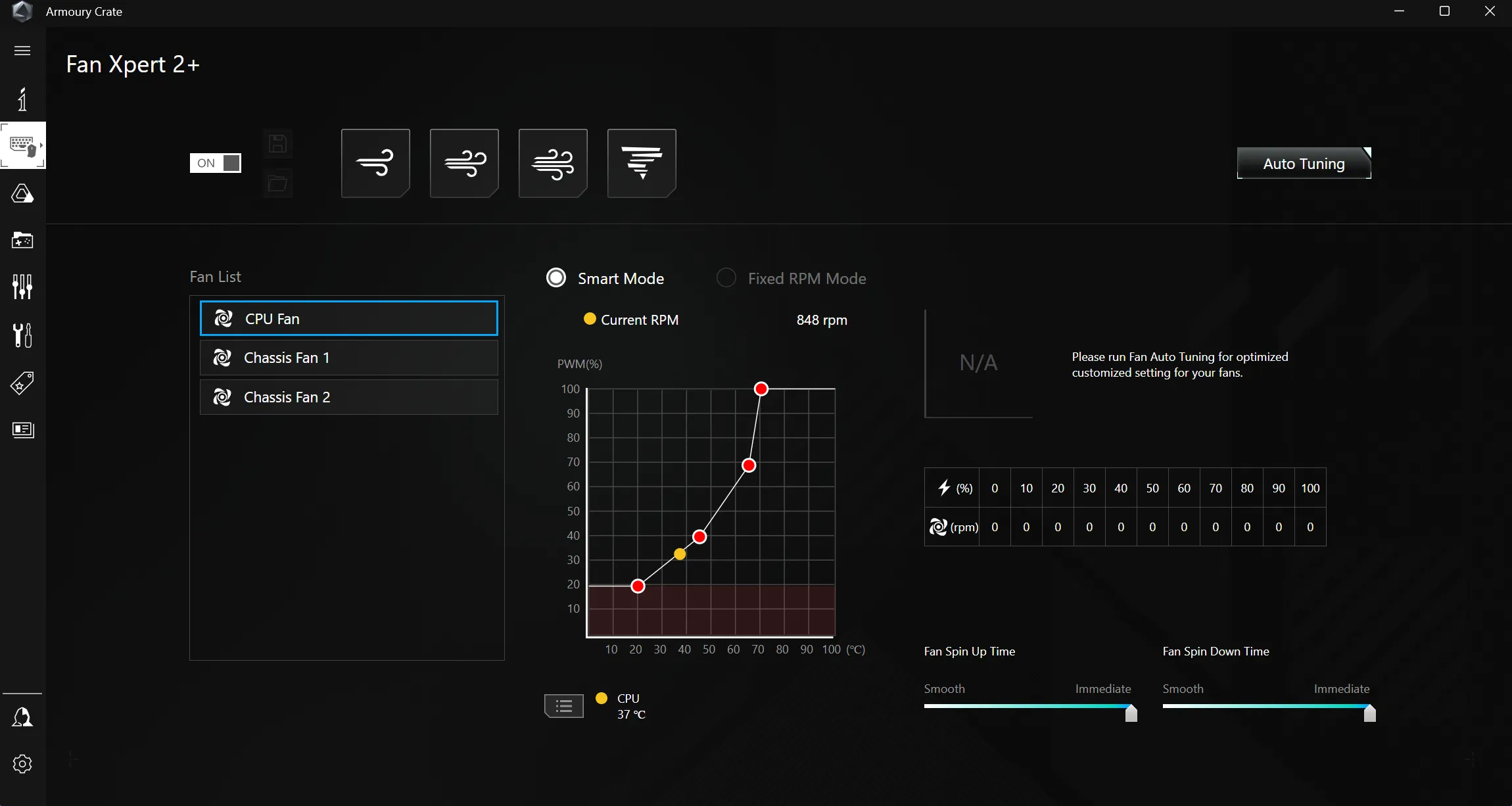
Task: Open Tools wrench sidebar icon
Action: pyautogui.click(x=22, y=335)
